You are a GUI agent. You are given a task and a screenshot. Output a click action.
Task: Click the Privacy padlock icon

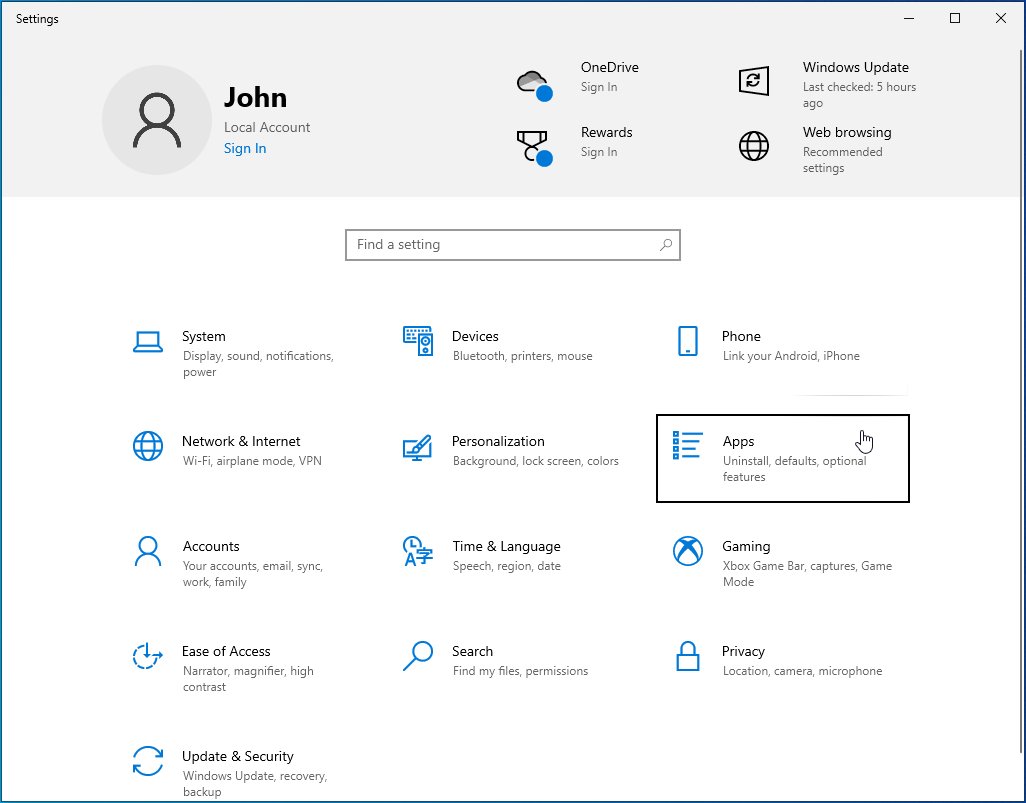click(688, 657)
